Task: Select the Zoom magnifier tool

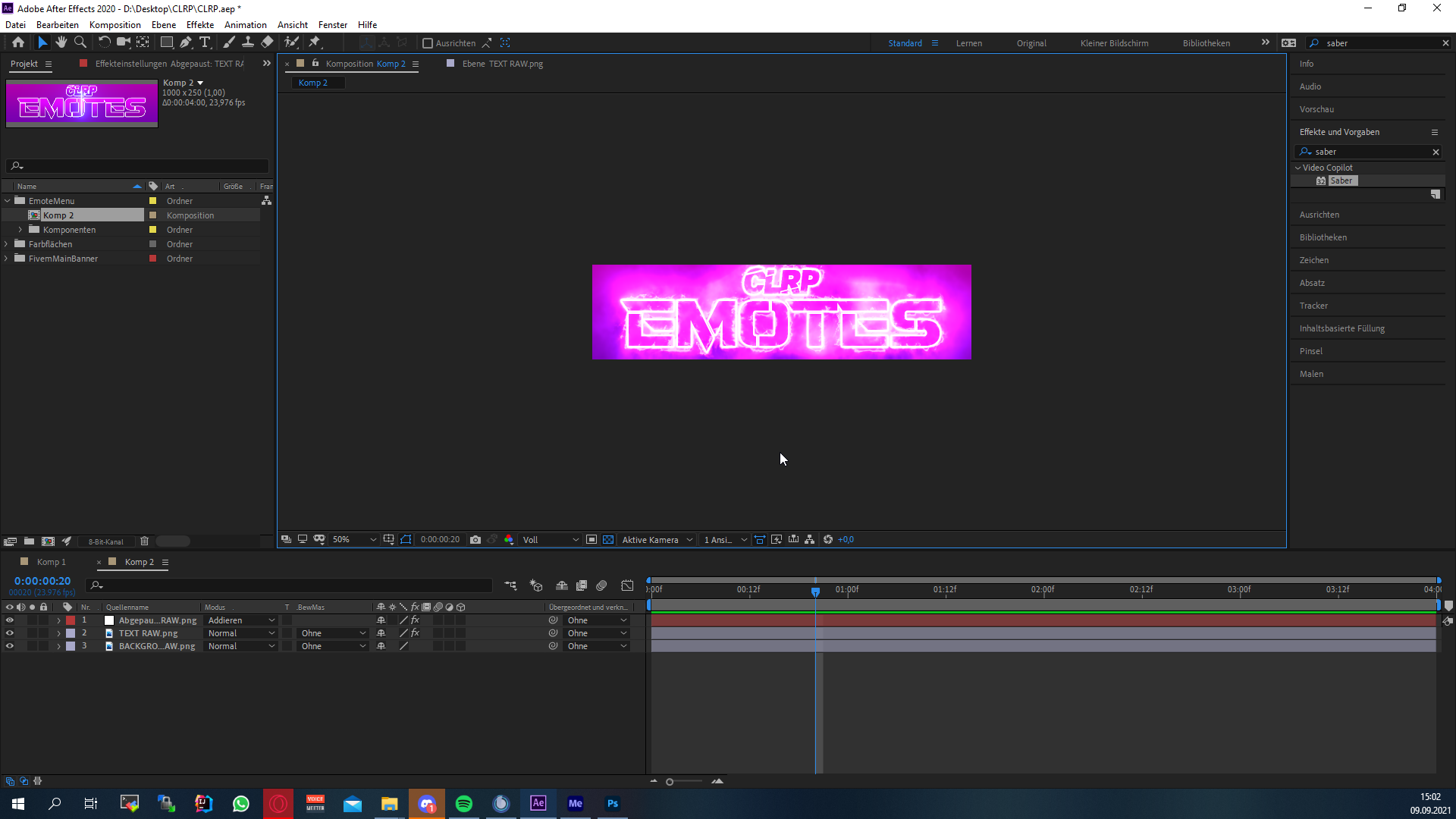Action: point(80,42)
